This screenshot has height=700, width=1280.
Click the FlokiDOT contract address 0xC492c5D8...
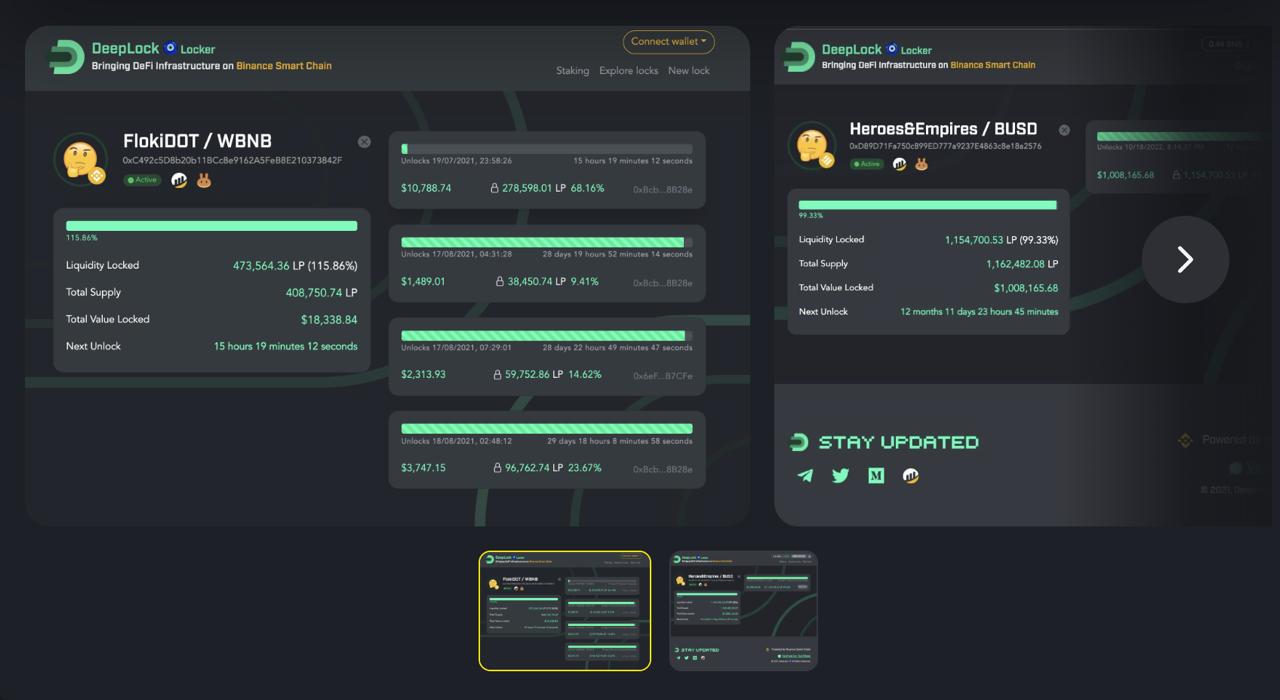click(x=232, y=160)
